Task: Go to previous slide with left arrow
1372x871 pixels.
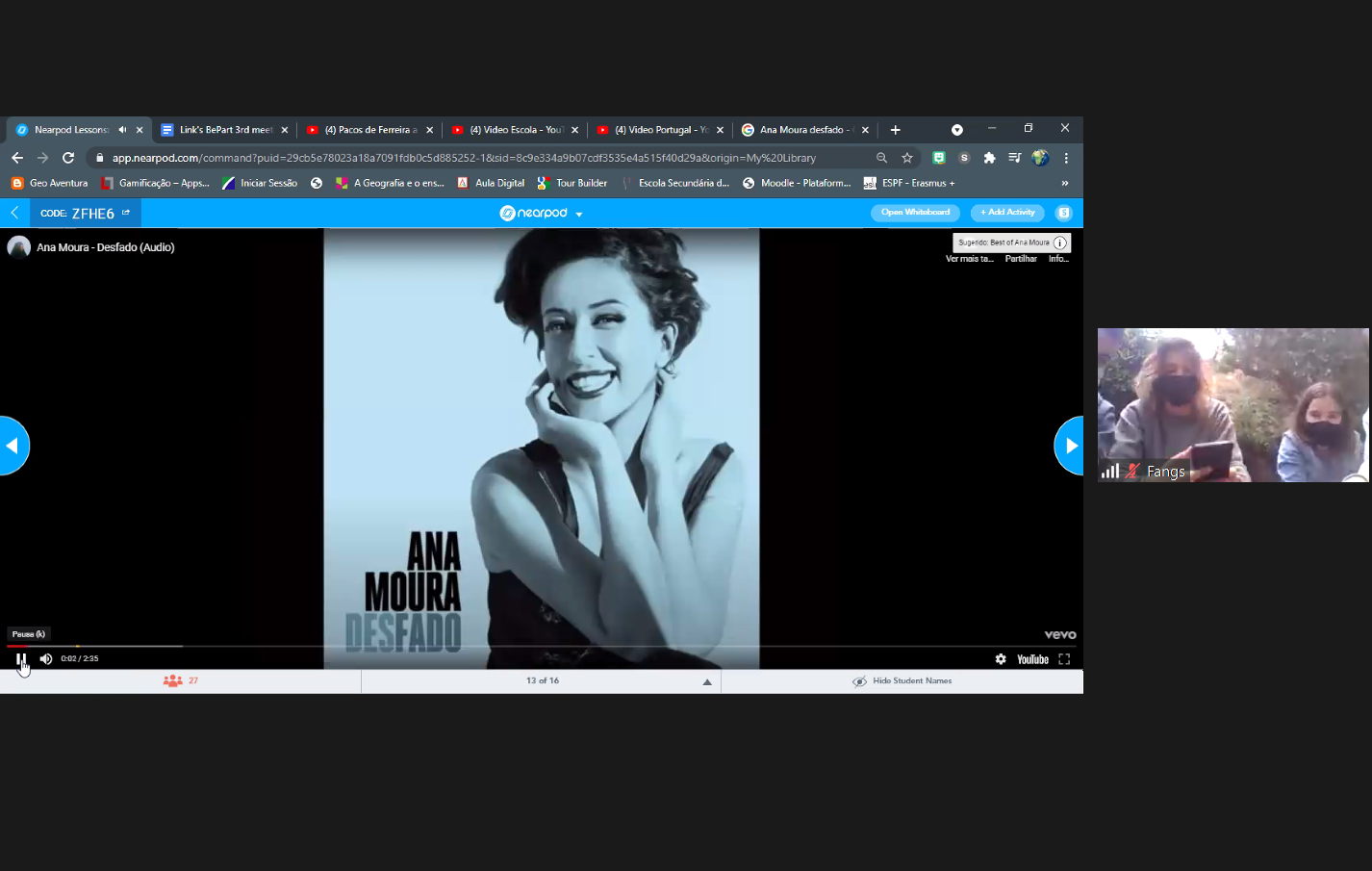Action: (x=13, y=446)
